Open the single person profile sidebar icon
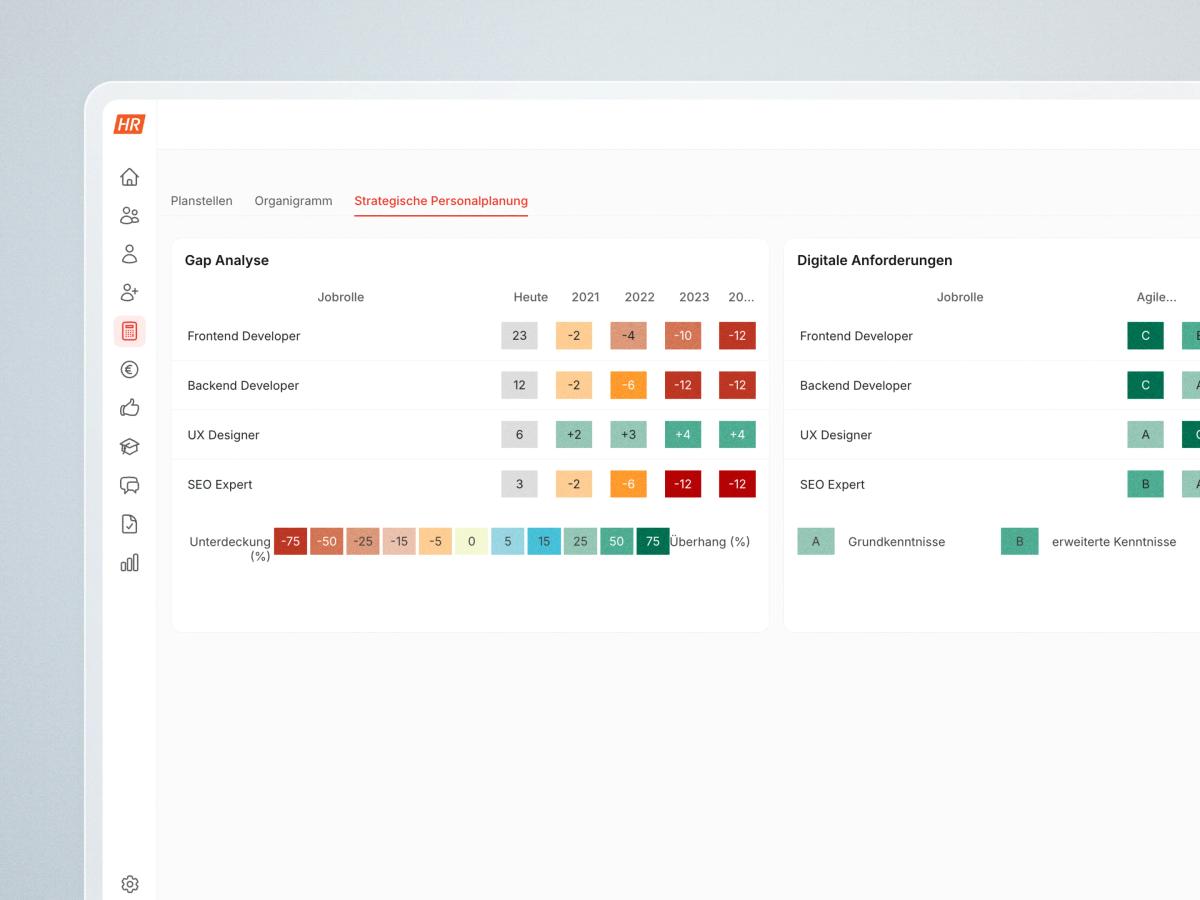The width and height of the screenshot is (1200, 900). (129, 254)
